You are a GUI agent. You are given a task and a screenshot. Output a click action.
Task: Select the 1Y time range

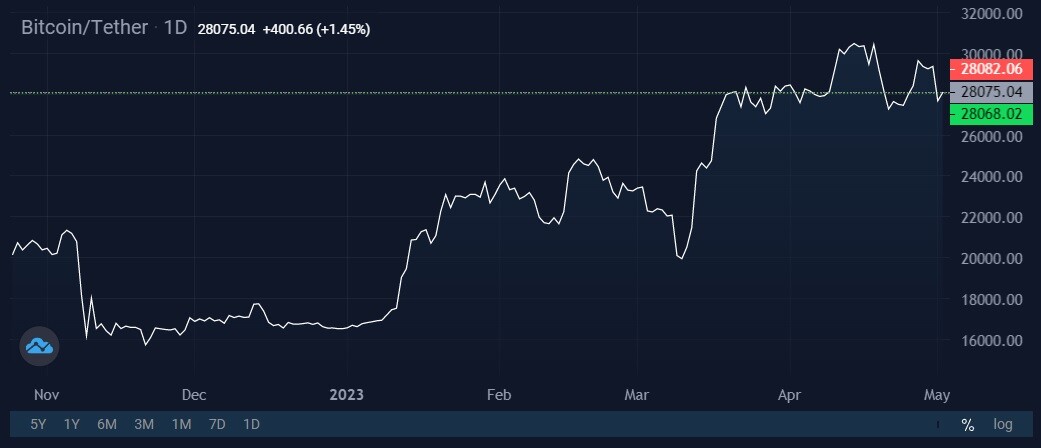[x=72, y=425]
